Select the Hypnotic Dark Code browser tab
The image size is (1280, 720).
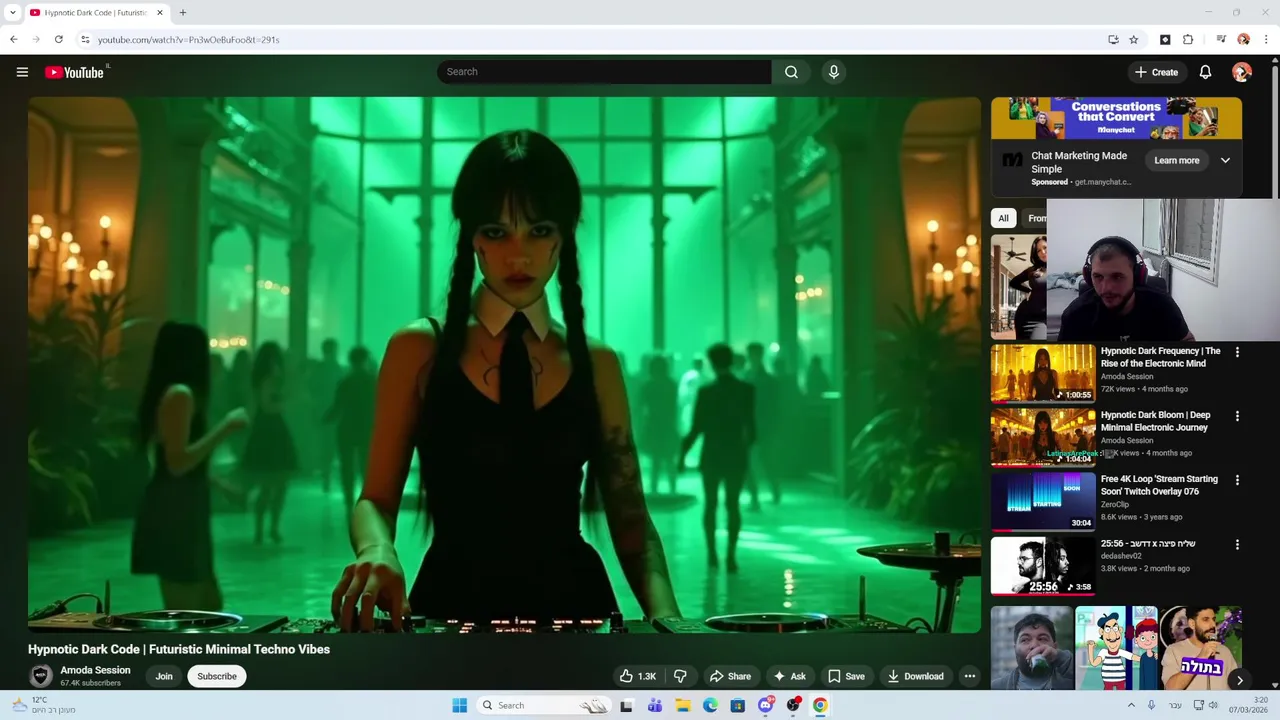tap(95, 13)
